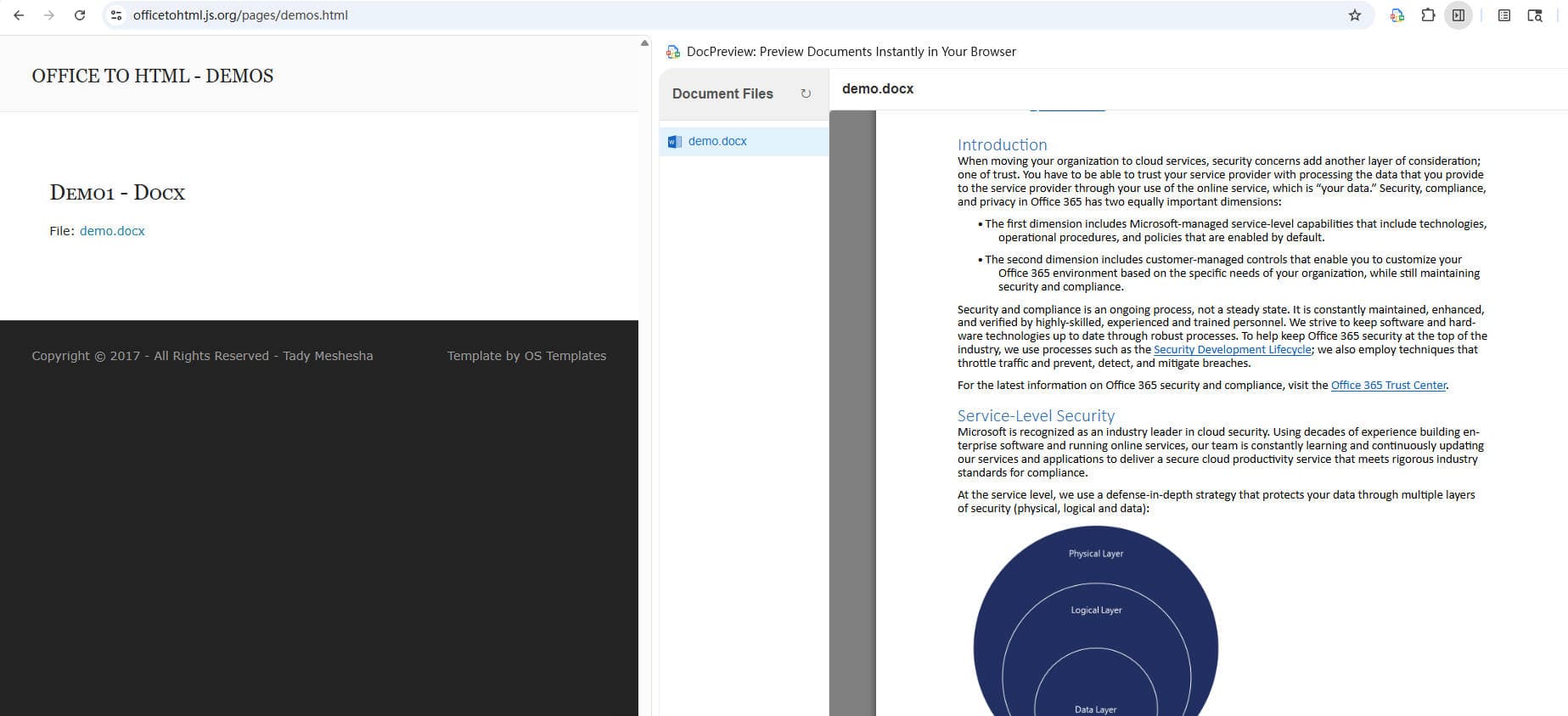Refresh the Document Files list
This screenshot has width=1568, height=716.
coord(806,93)
